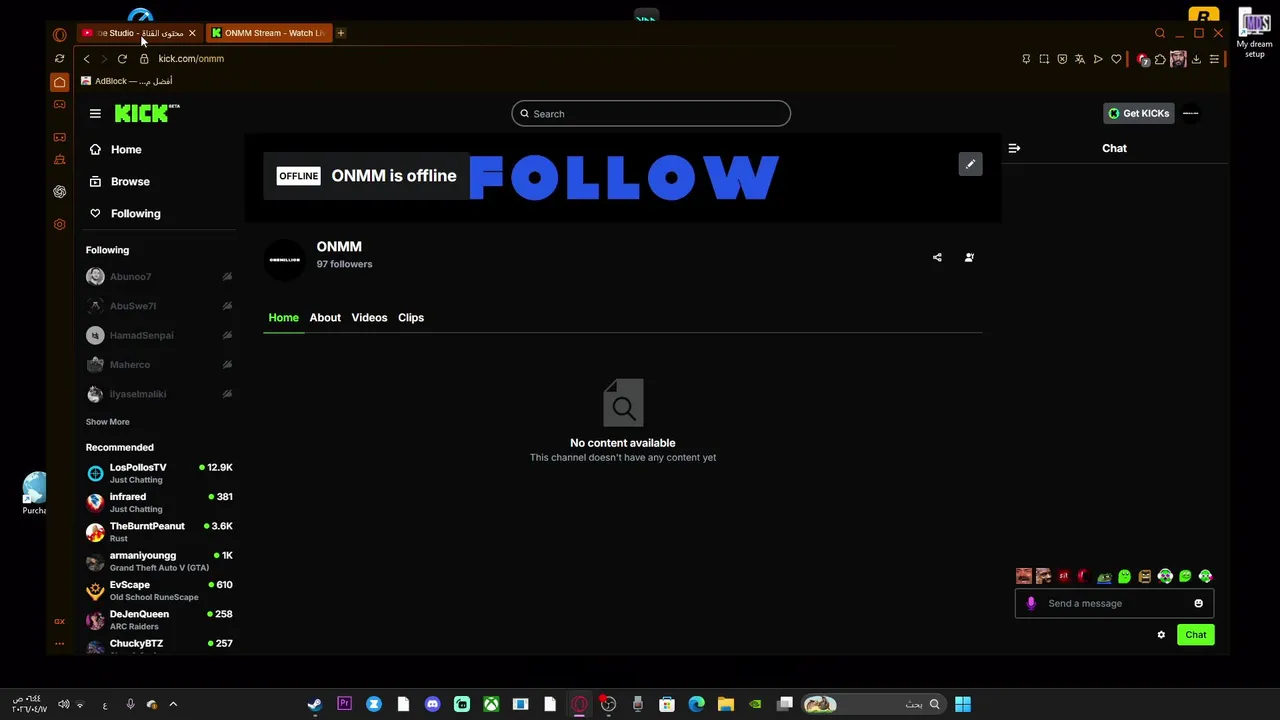This screenshot has height=720, width=1280.
Task: Open the Opera easy setup sliders icon
Action: pos(1214,59)
